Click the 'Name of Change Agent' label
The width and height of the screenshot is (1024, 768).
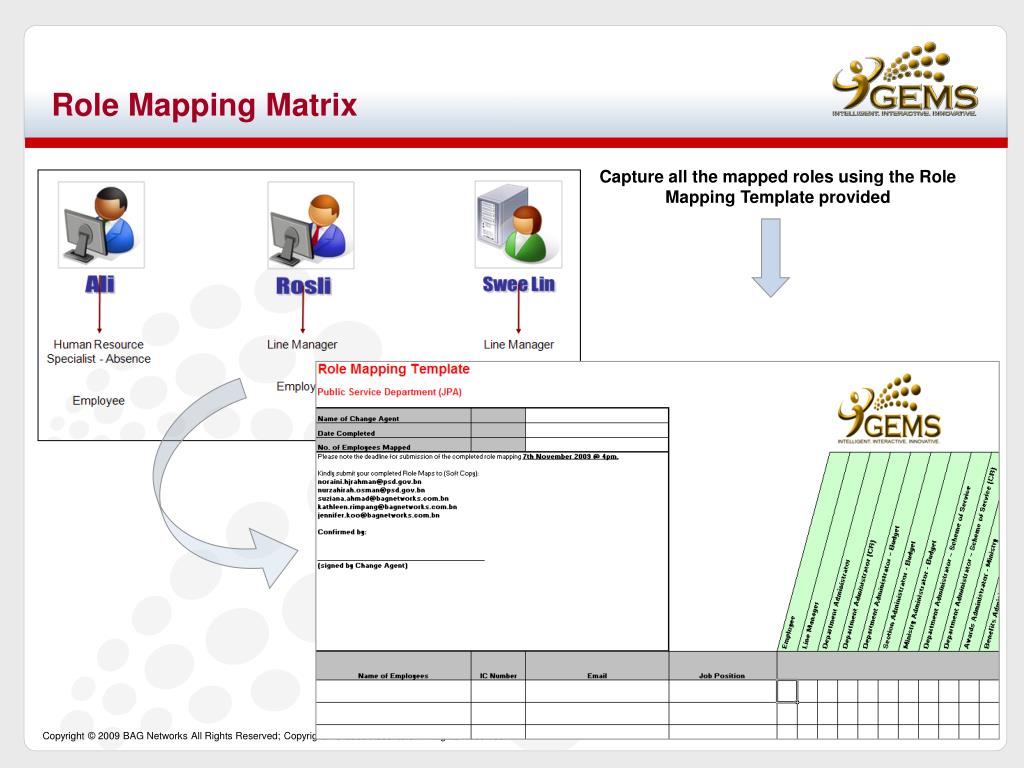tap(358, 418)
